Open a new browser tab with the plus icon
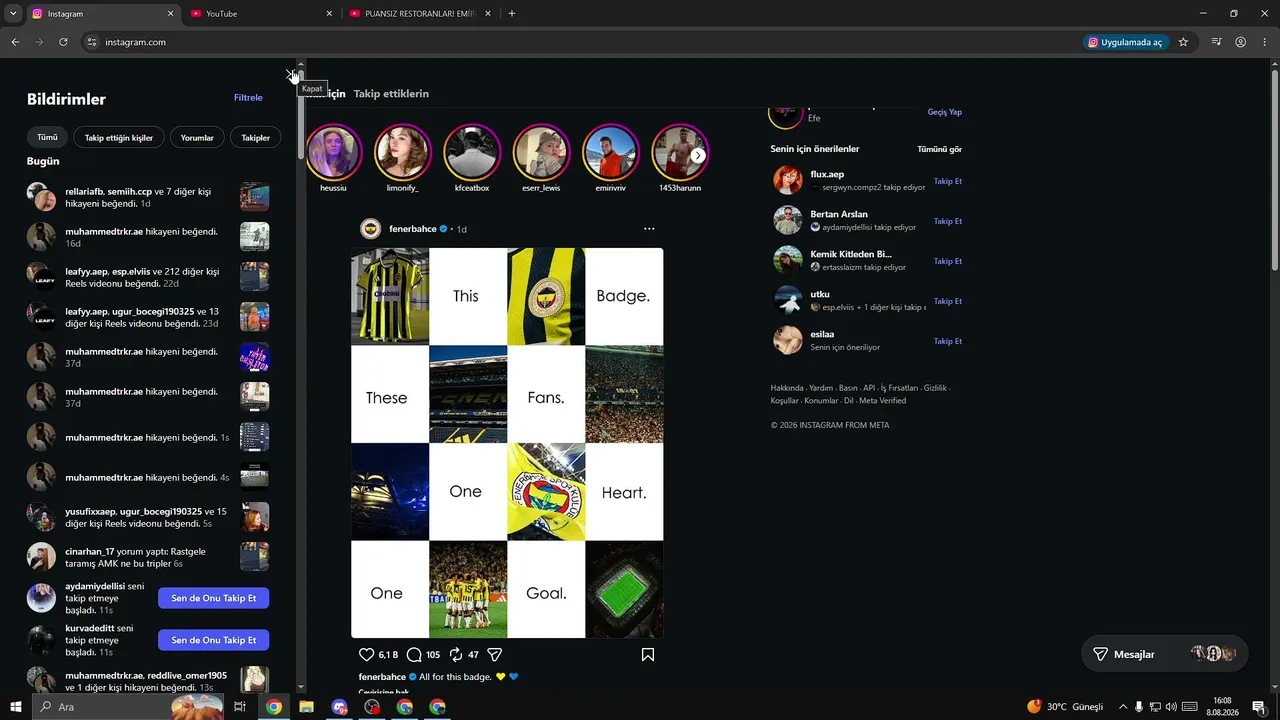The width and height of the screenshot is (1280, 720). [x=512, y=14]
